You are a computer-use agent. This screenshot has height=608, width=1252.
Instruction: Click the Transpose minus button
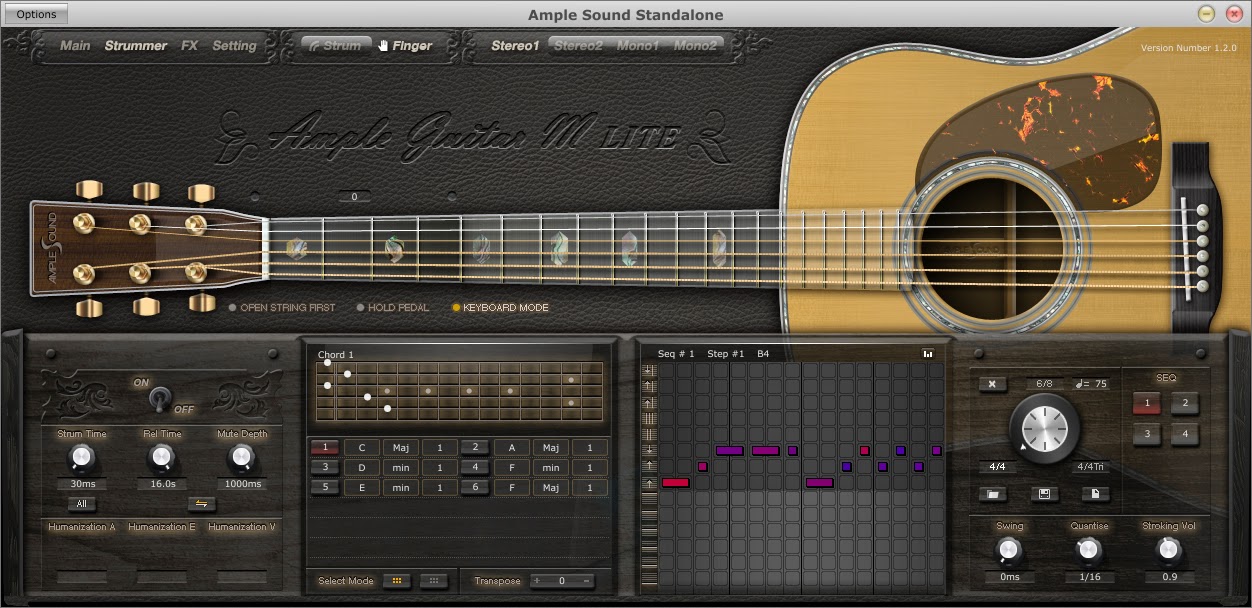pyautogui.click(x=586, y=580)
